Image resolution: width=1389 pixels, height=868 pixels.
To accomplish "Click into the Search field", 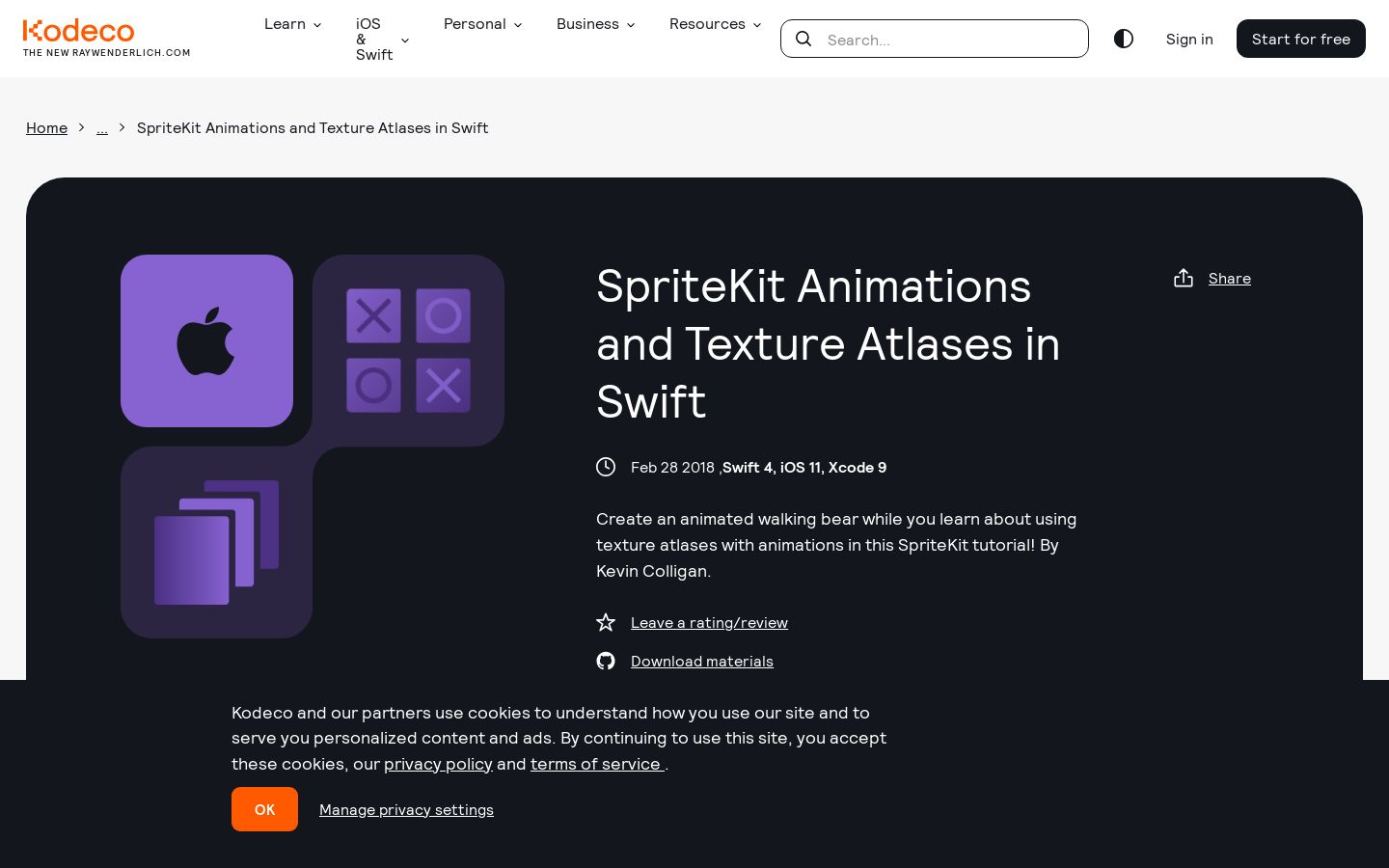I will coord(935,39).
